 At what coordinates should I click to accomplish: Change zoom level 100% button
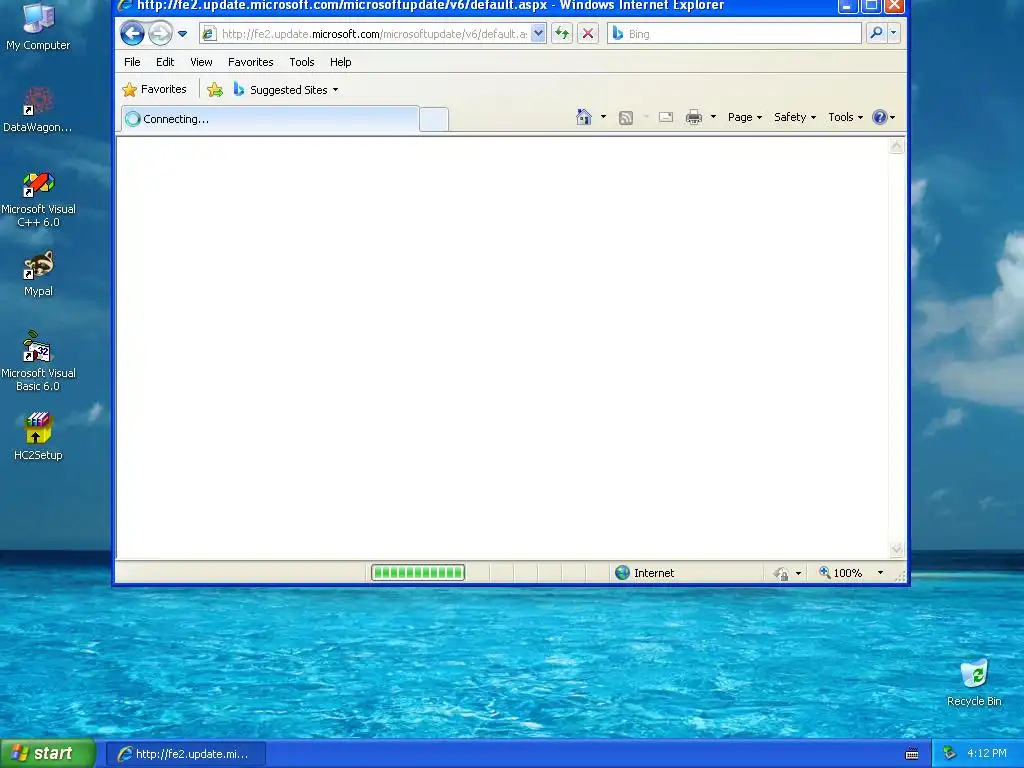841,573
